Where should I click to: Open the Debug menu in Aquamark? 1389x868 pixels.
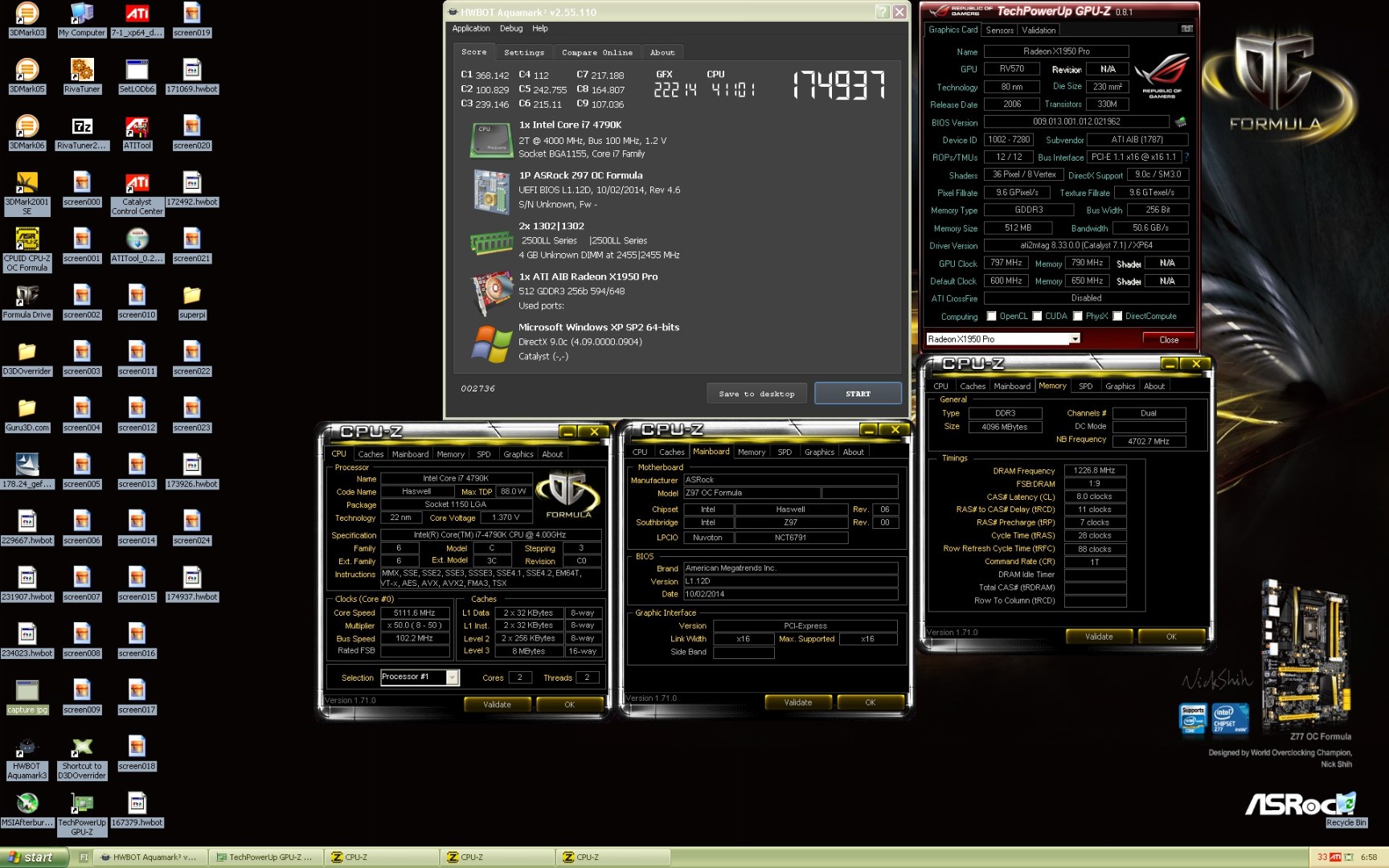(x=511, y=28)
